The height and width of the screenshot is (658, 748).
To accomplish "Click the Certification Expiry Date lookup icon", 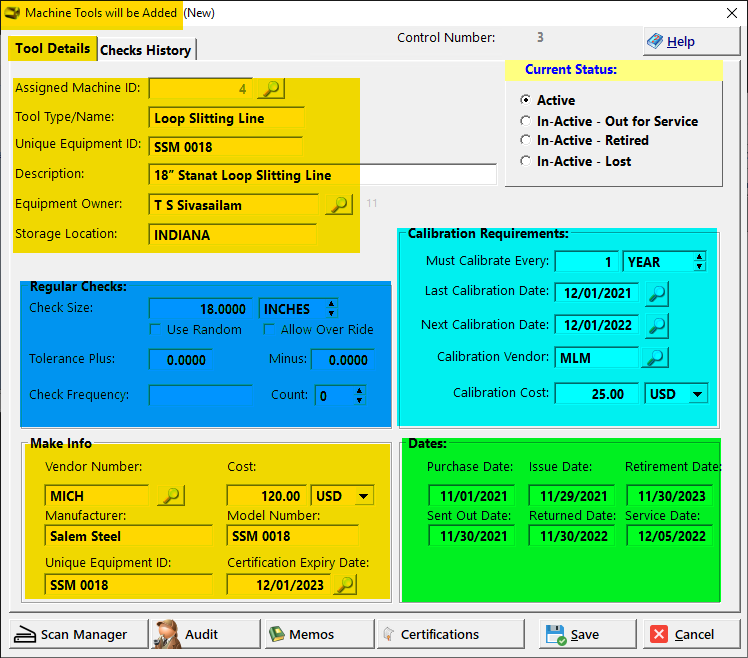I will click(x=345, y=585).
